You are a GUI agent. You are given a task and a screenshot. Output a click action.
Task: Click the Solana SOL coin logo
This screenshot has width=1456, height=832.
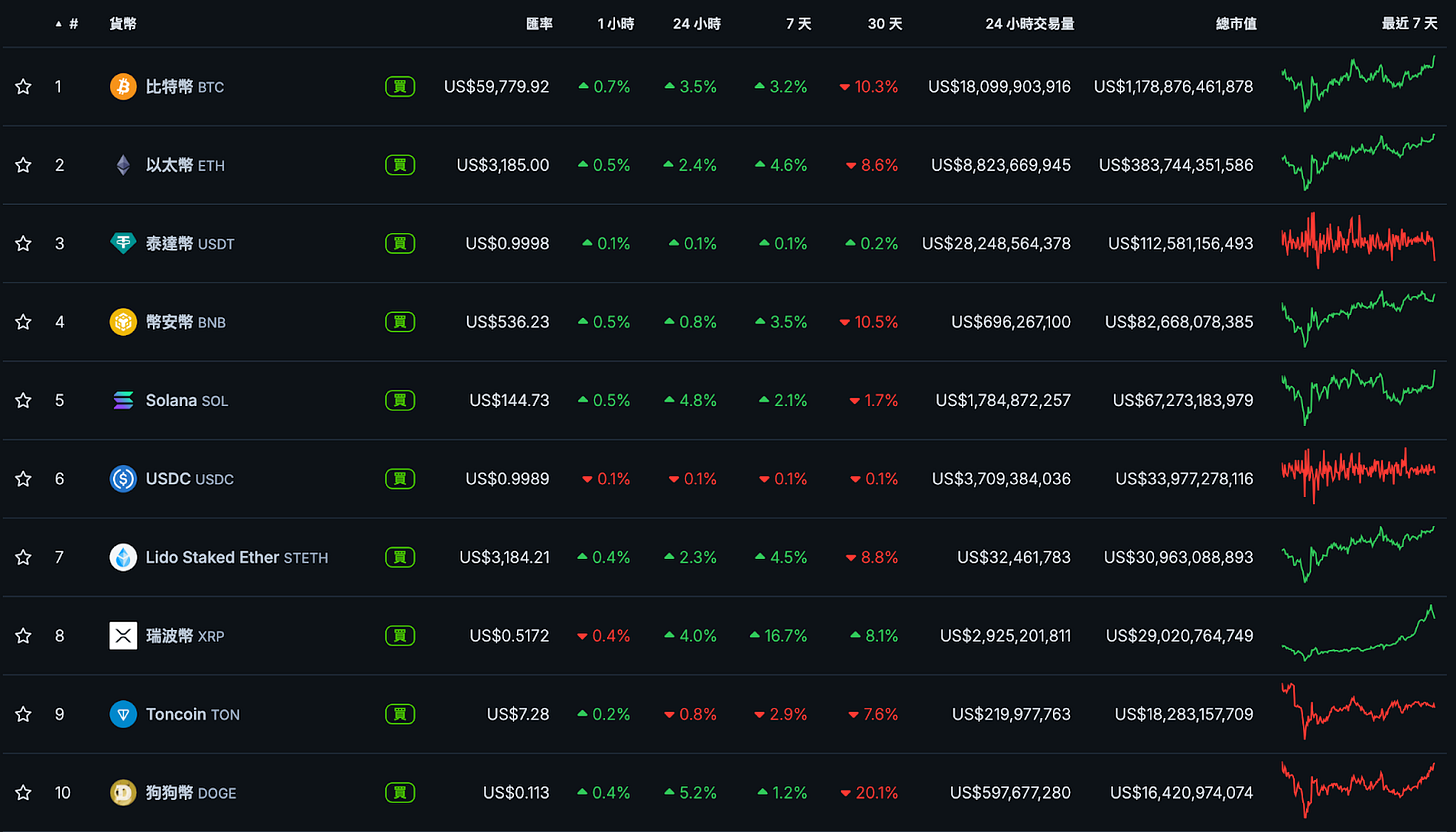[123, 400]
